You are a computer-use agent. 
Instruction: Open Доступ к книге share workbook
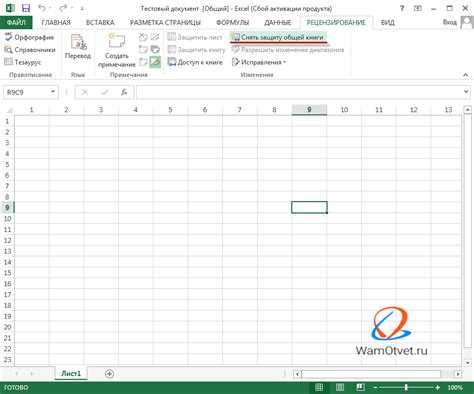[x=195, y=62]
